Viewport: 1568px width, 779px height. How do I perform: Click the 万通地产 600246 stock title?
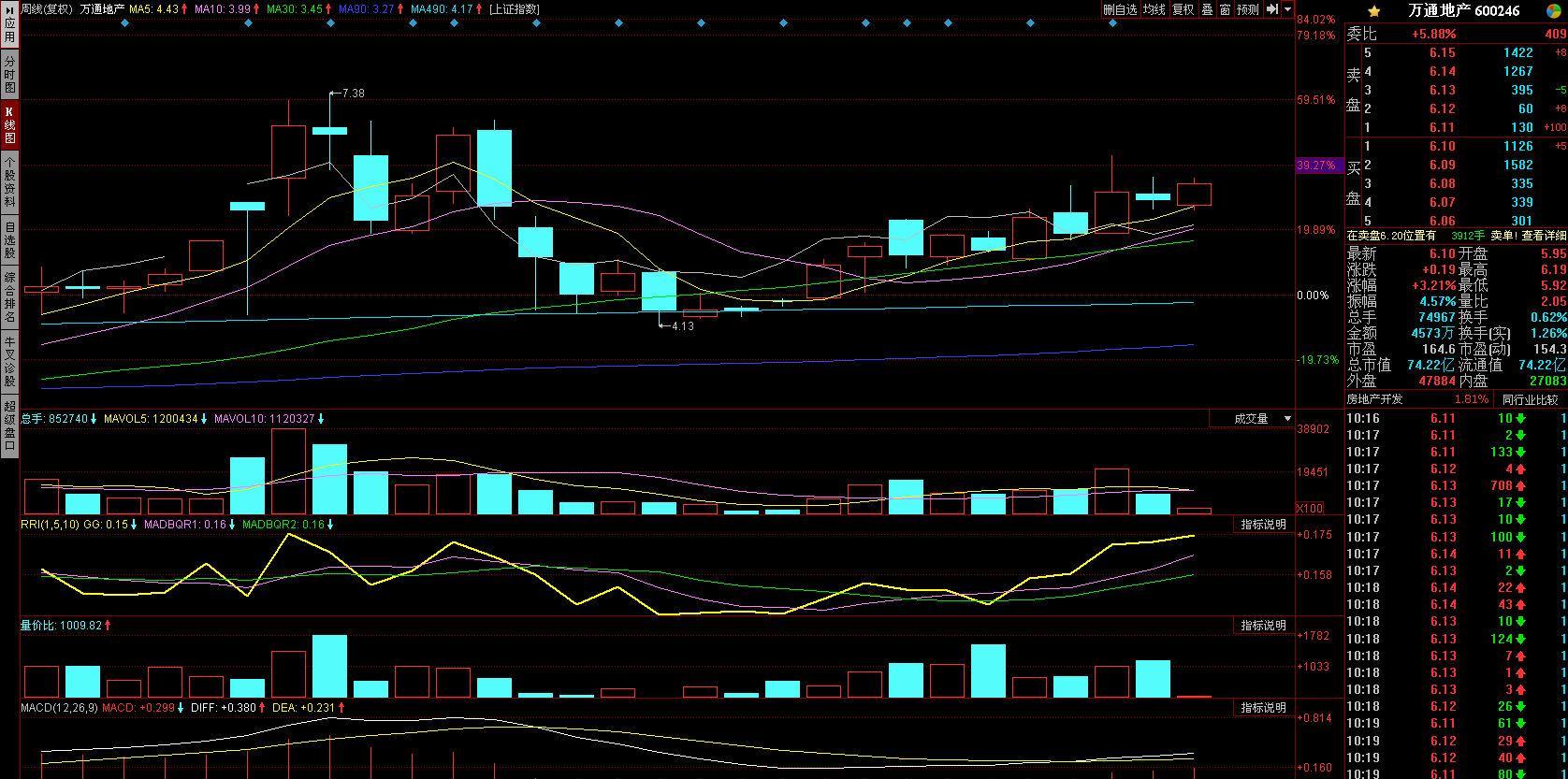(x=1464, y=11)
